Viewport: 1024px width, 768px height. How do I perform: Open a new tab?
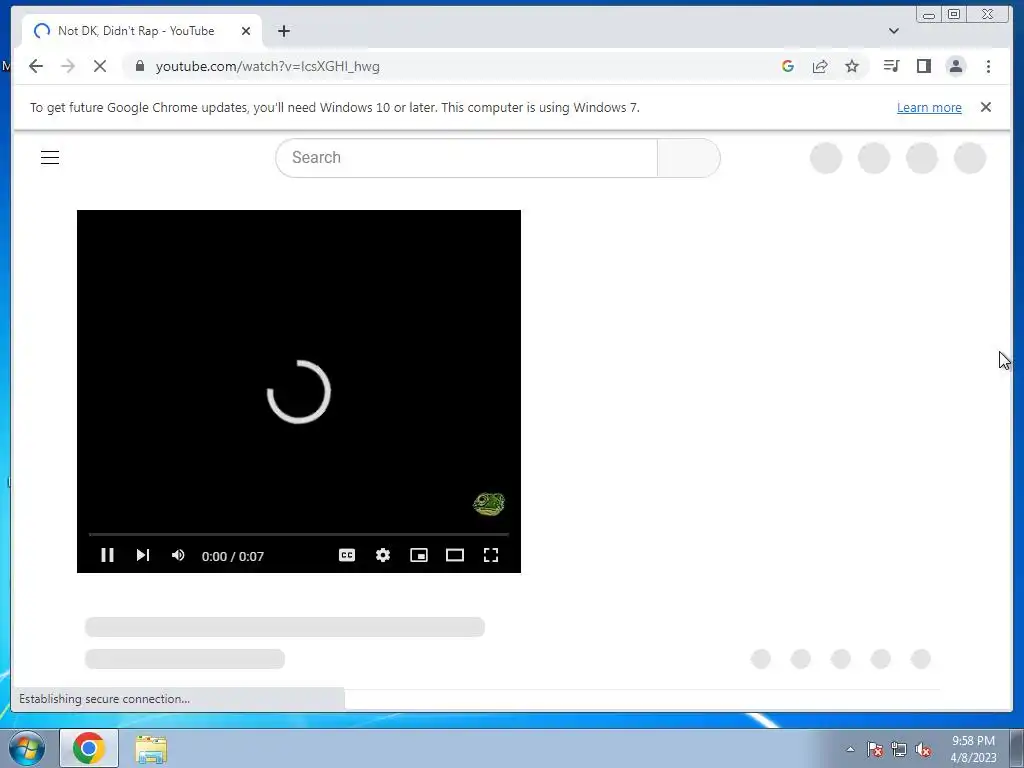tap(283, 31)
